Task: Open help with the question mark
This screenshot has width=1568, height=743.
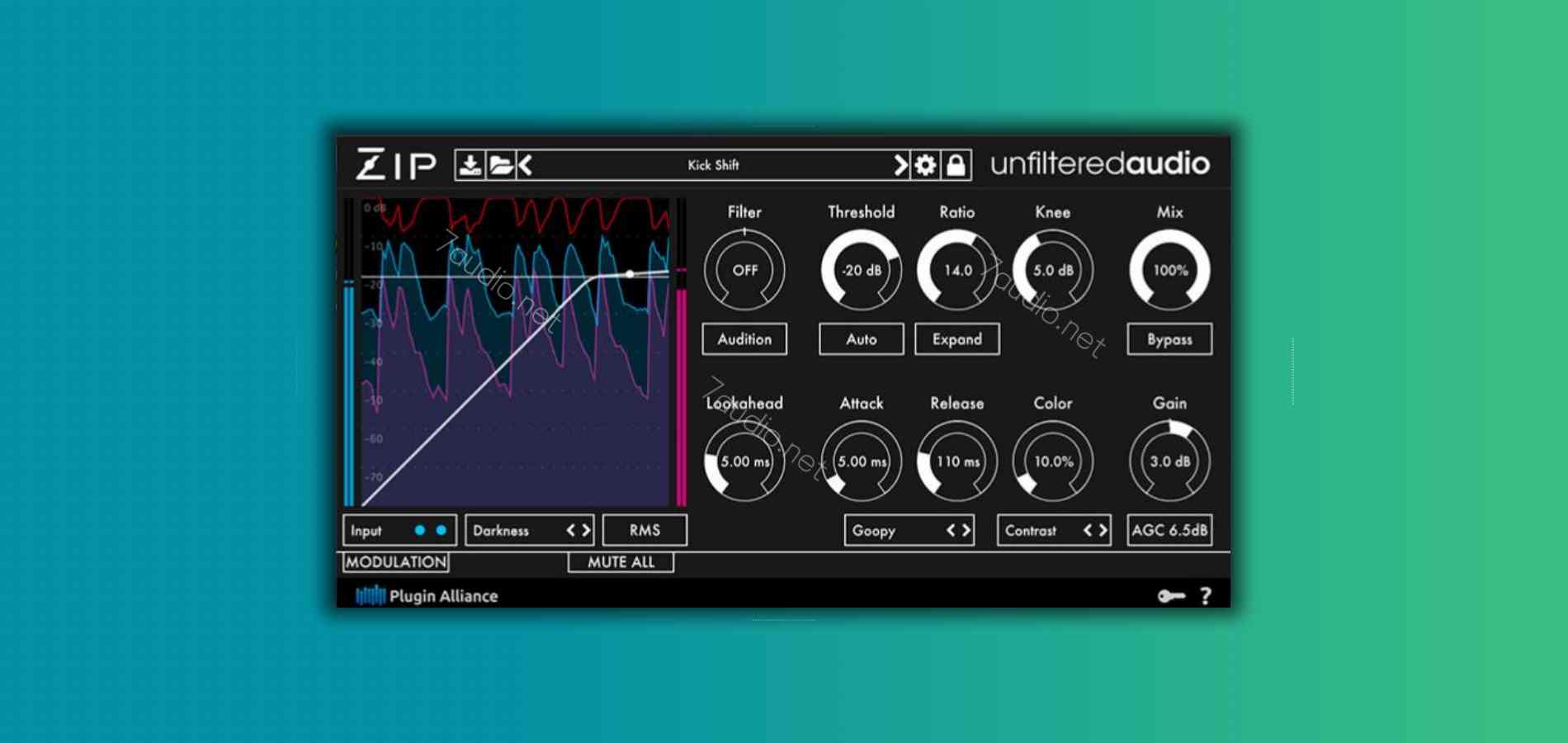Action: (x=1206, y=595)
